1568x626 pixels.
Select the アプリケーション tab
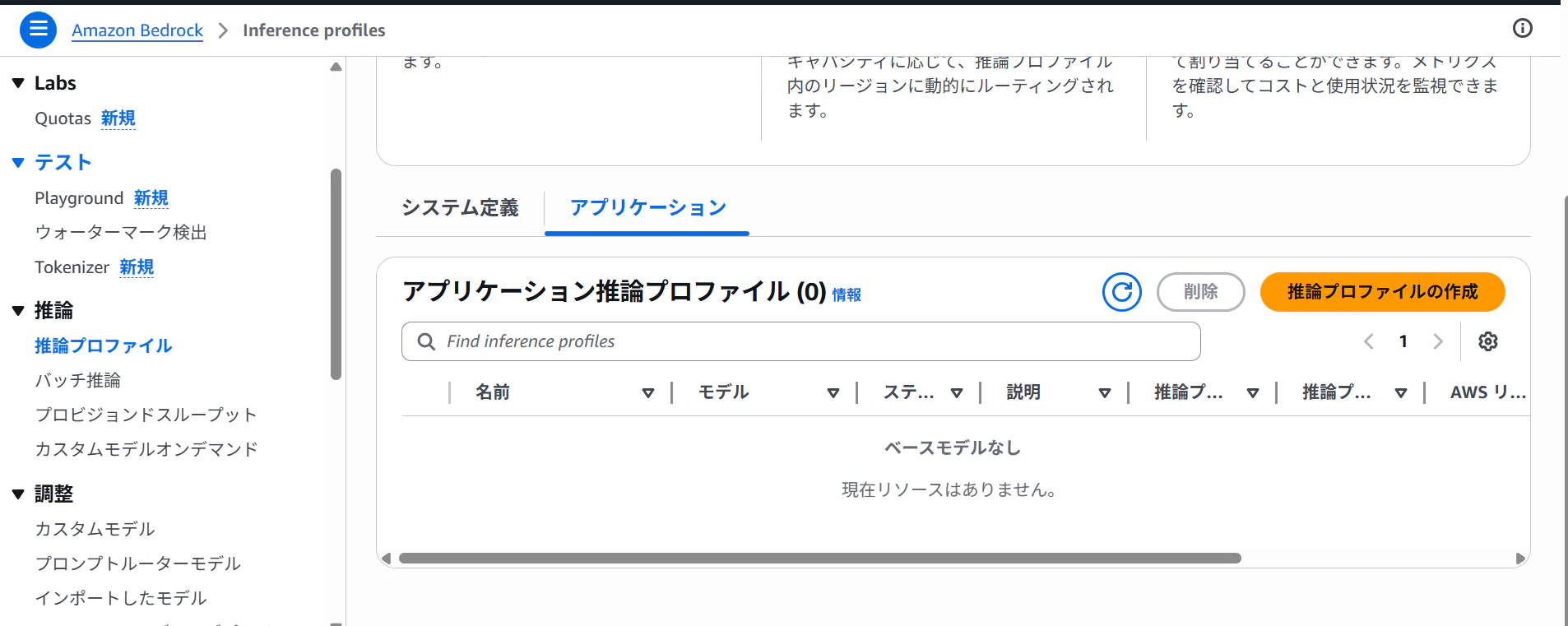[647, 208]
